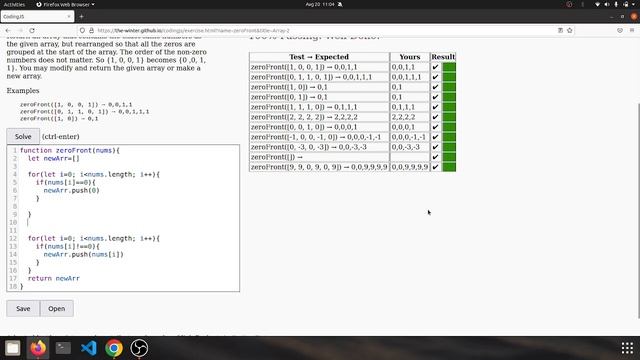This screenshot has width=640, height=360.
Task: Show the applications grid
Action: pos(627,348)
